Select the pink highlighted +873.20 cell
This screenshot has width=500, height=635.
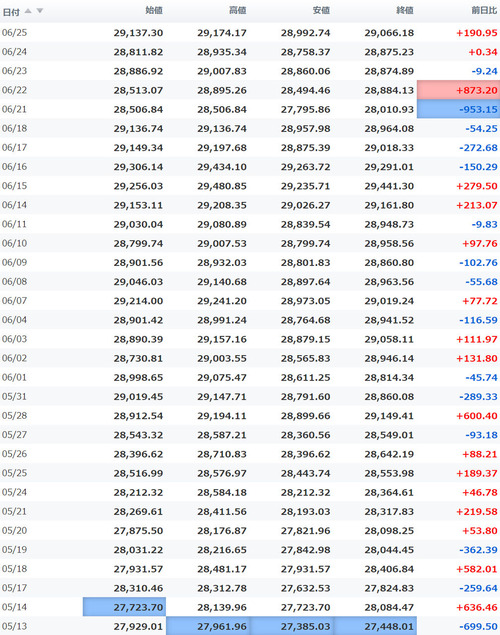click(x=458, y=90)
